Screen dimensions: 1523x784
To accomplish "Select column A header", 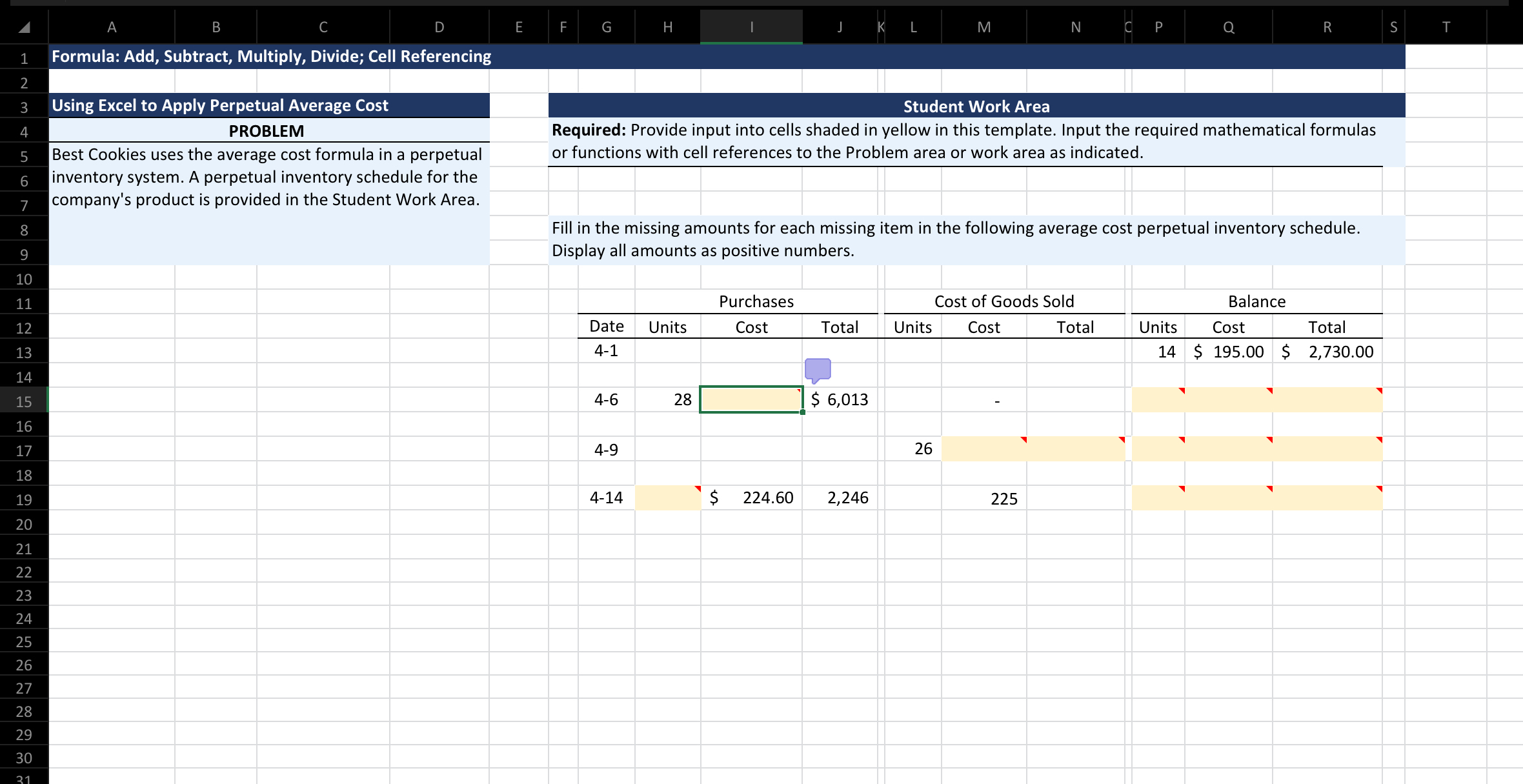I will (x=112, y=27).
